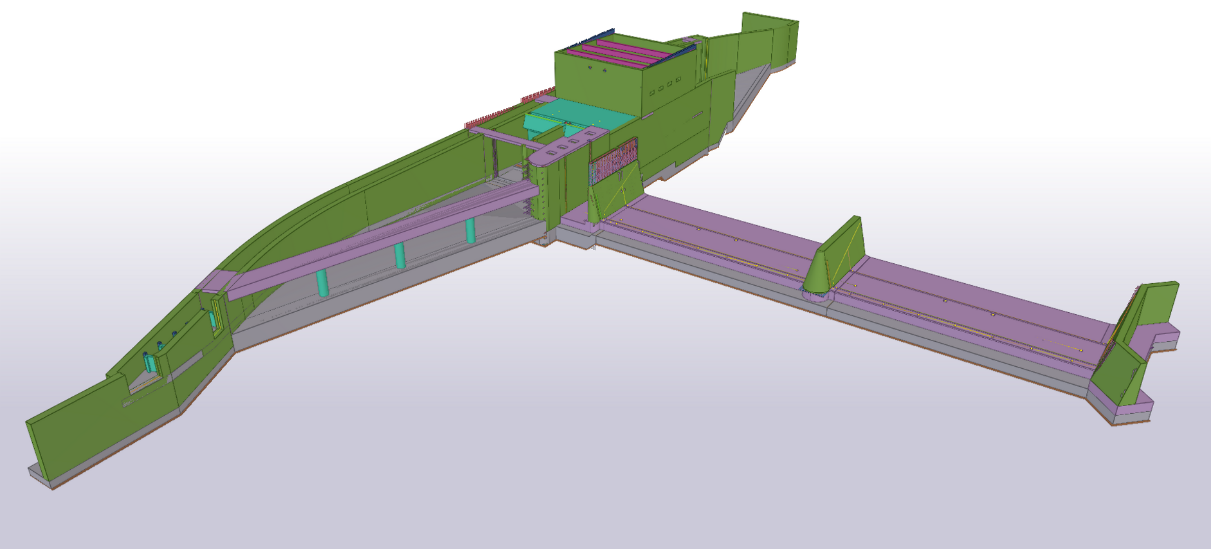The height and width of the screenshot is (549, 1211).
Task: Select the red grated panel beside the central structure
Action: click(614, 162)
